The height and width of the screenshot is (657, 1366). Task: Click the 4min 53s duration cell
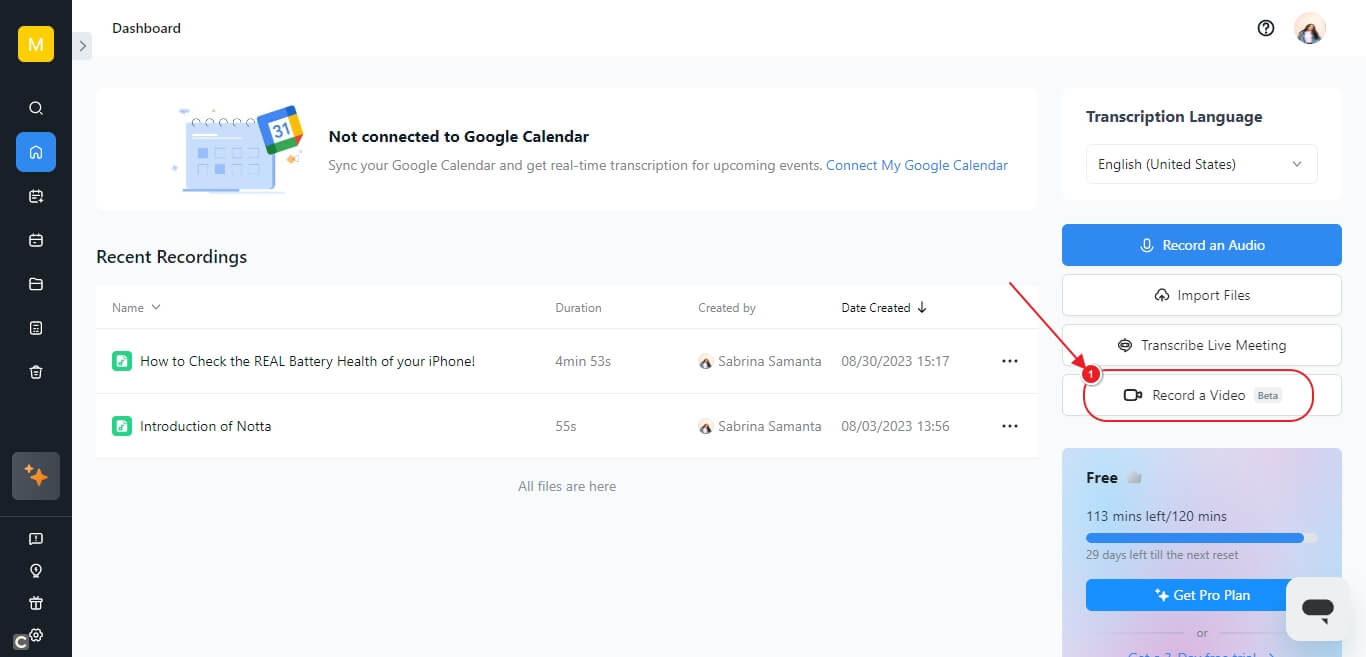point(583,361)
